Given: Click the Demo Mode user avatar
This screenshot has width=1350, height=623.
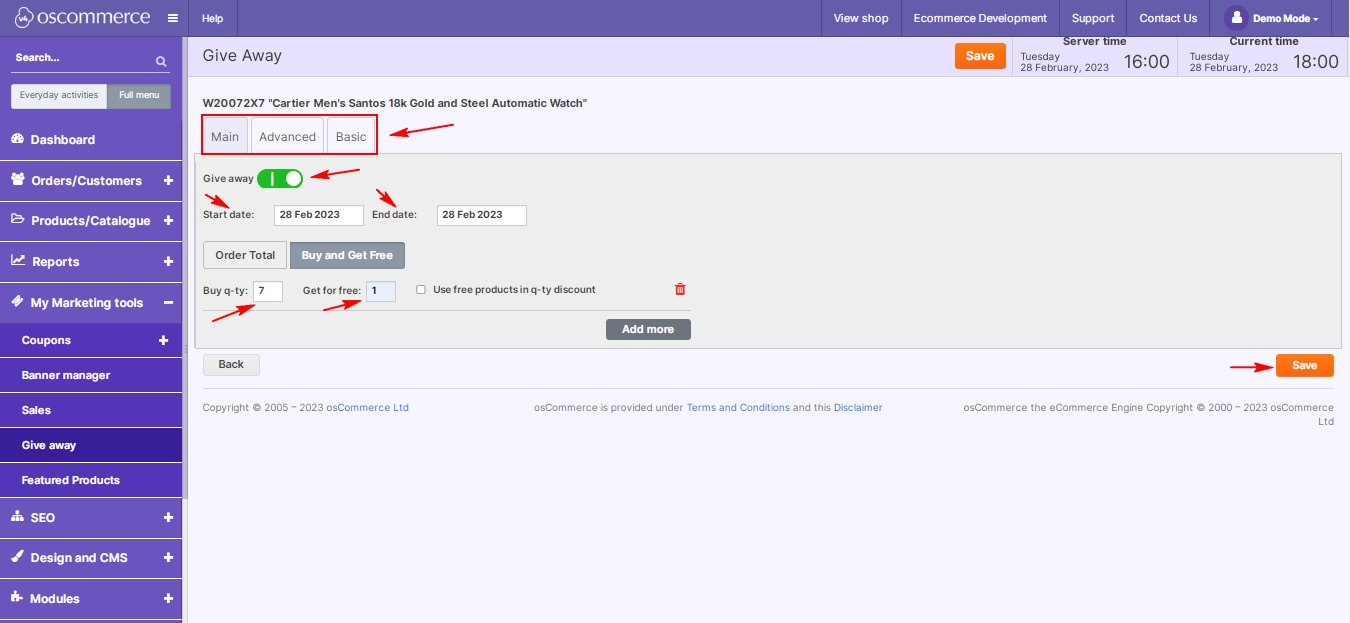Looking at the screenshot, I should point(1237,18).
